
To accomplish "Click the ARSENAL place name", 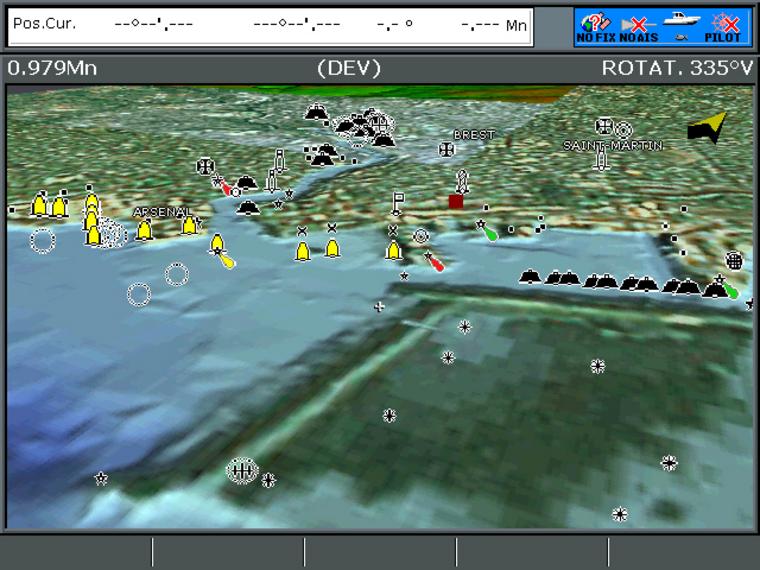I will [163, 212].
